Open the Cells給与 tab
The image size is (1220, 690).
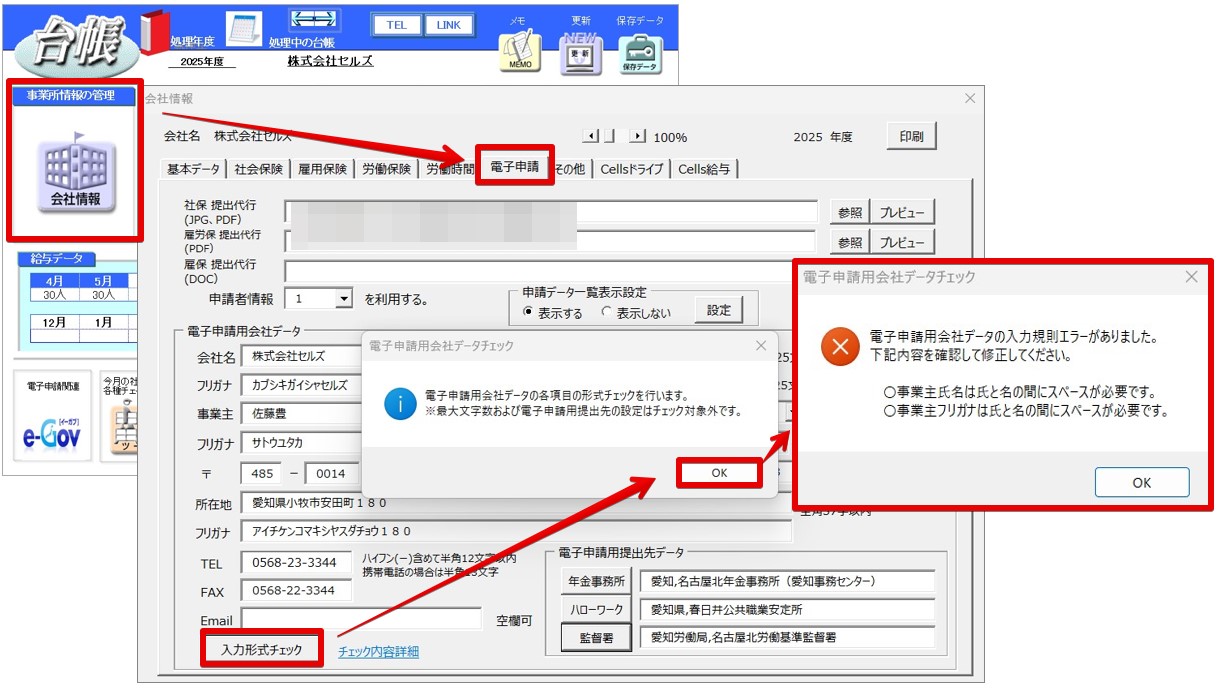[x=704, y=169]
